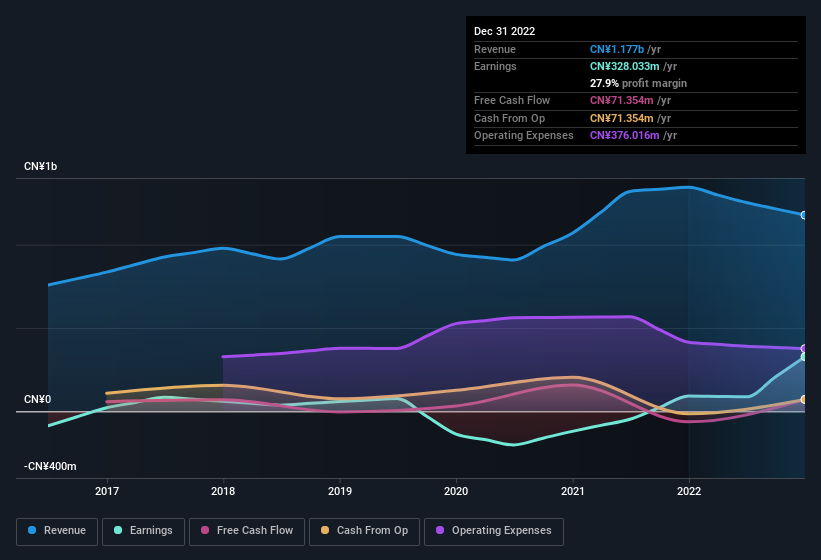This screenshot has width=821, height=560.
Task: Click the CN¥1.177b revenue value
Action: point(617,49)
